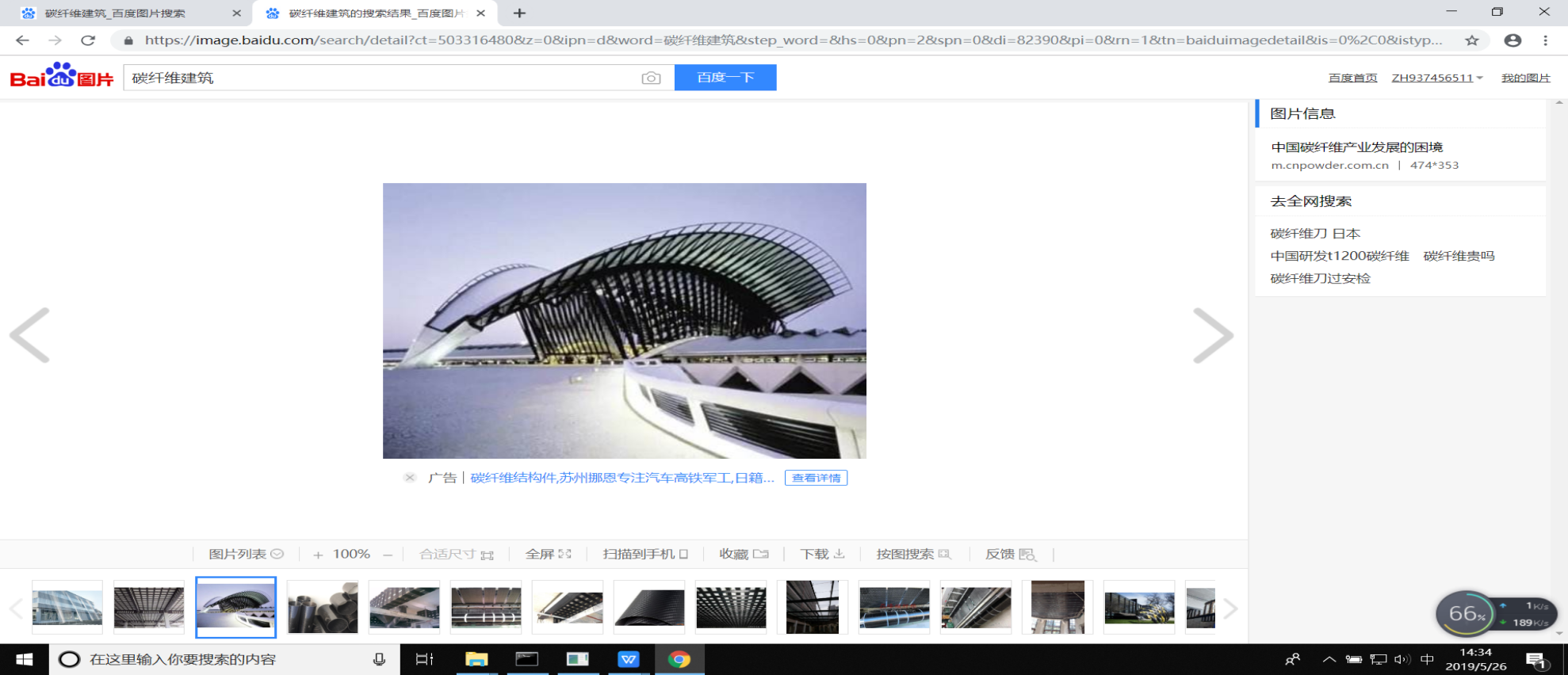This screenshot has width=1568, height=675.
Task: Open Chrome from the Windows taskbar
Action: tap(679, 659)
